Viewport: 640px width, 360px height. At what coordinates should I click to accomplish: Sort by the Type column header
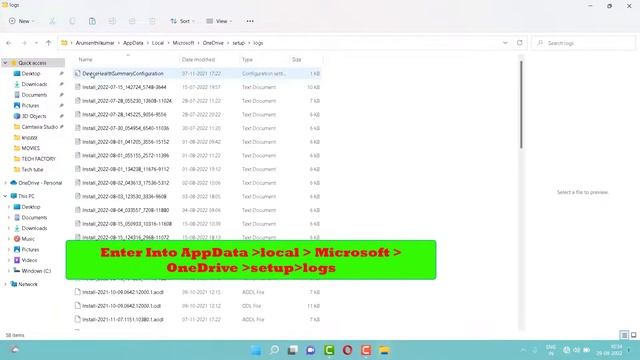(x=247, y=60)
